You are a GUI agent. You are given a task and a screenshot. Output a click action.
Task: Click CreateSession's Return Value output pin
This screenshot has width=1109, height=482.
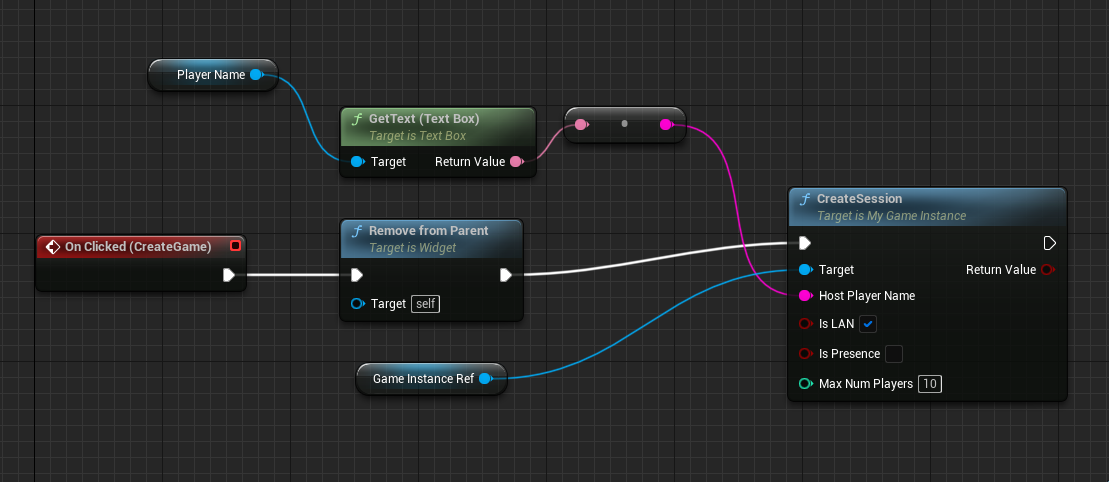(1048, 270)
